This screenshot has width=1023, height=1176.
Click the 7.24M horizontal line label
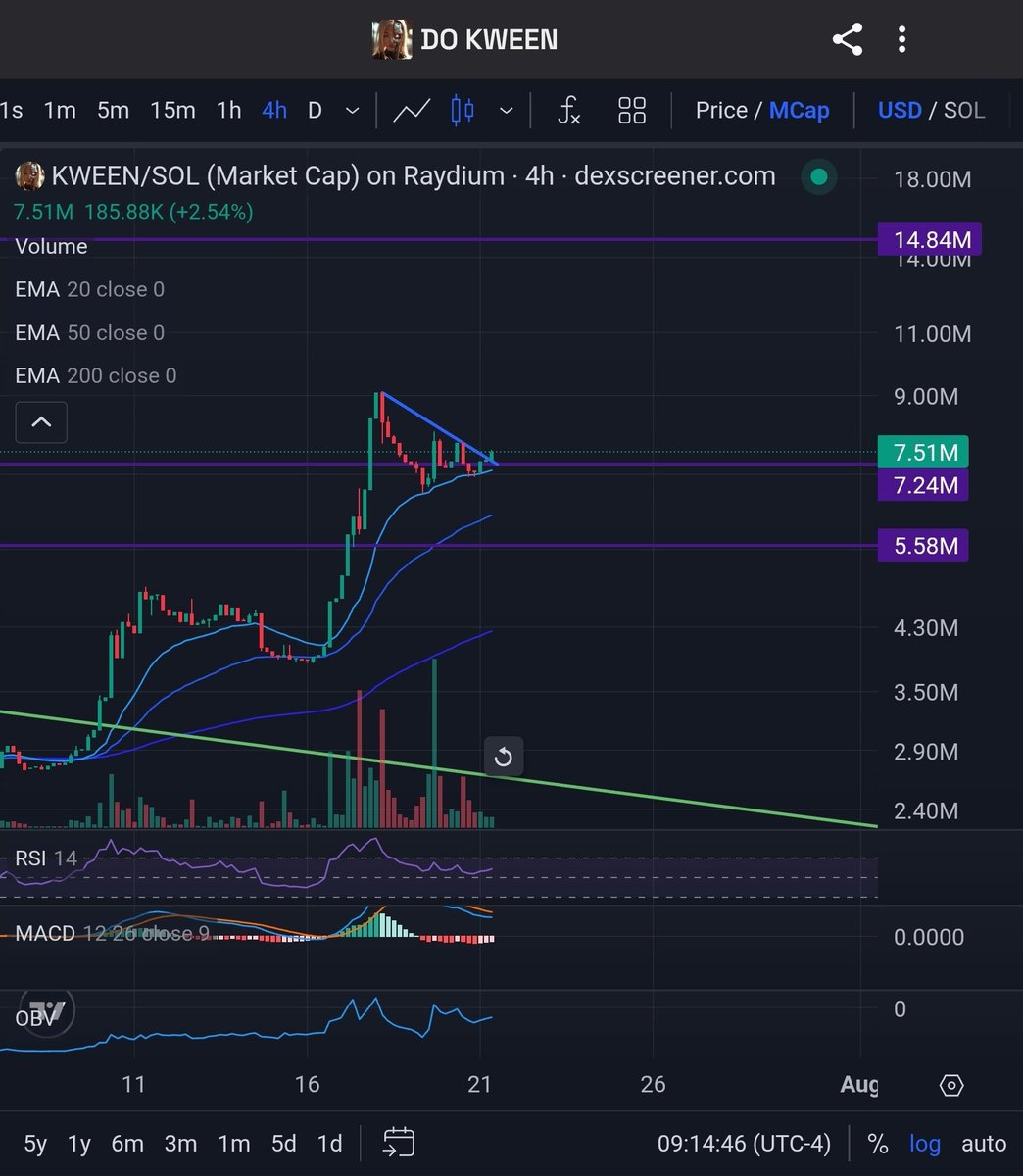[x=923, y=485]
